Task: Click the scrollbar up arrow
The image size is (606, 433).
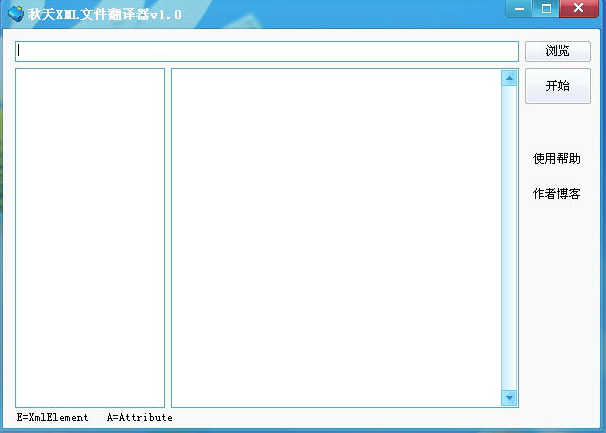Action: click(509, 78)
